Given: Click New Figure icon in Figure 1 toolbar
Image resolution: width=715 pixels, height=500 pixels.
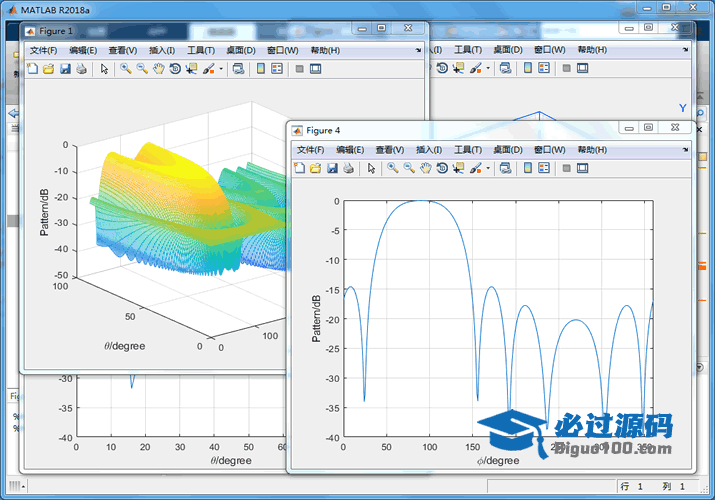Looking at the screenshot, I should pyautogui.click(x=32, y=69).
